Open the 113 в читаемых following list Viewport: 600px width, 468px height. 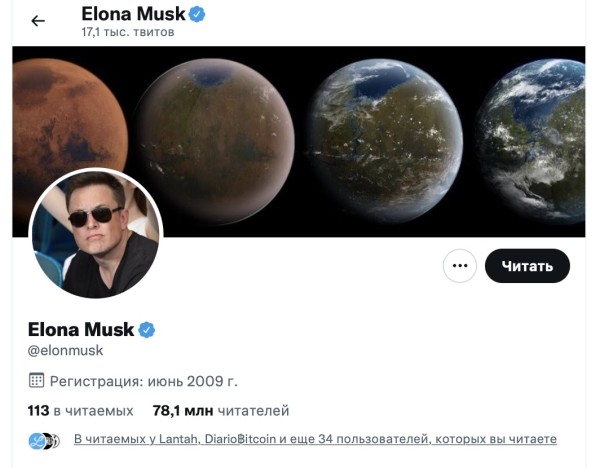pos(80,410)
